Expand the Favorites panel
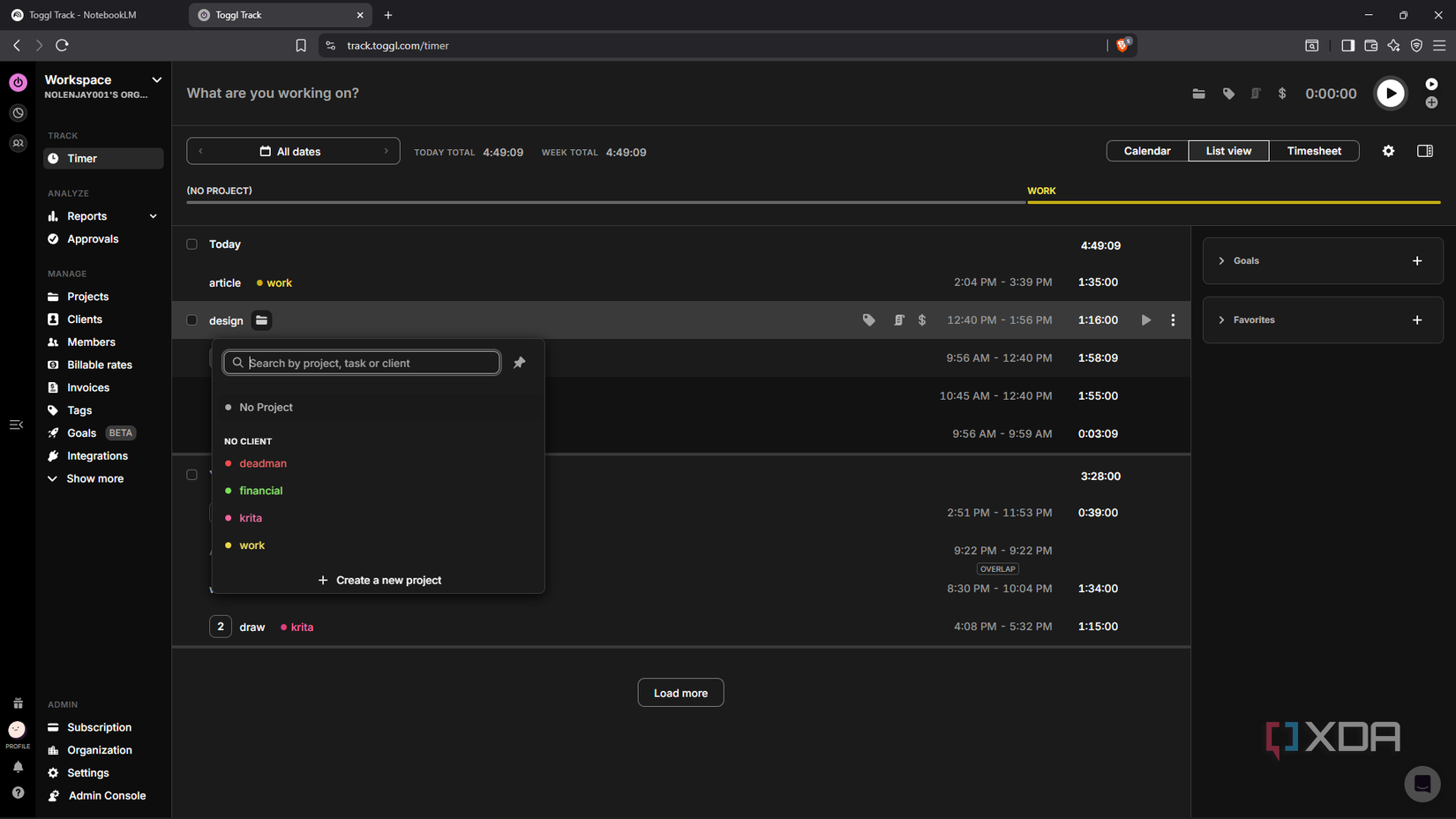 click(x=1221, y=320)
